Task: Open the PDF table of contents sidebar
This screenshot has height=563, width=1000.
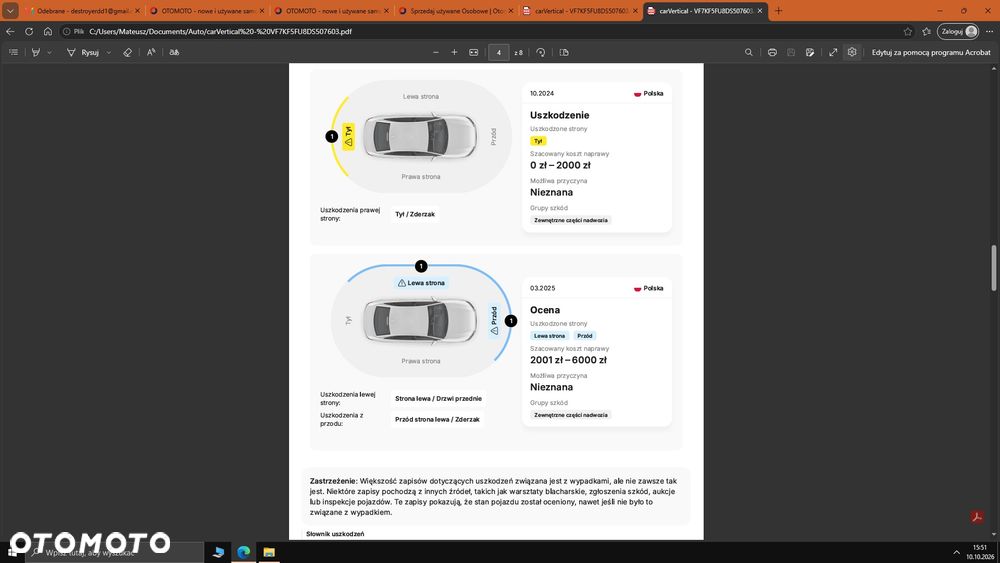Action: (13, 52)
